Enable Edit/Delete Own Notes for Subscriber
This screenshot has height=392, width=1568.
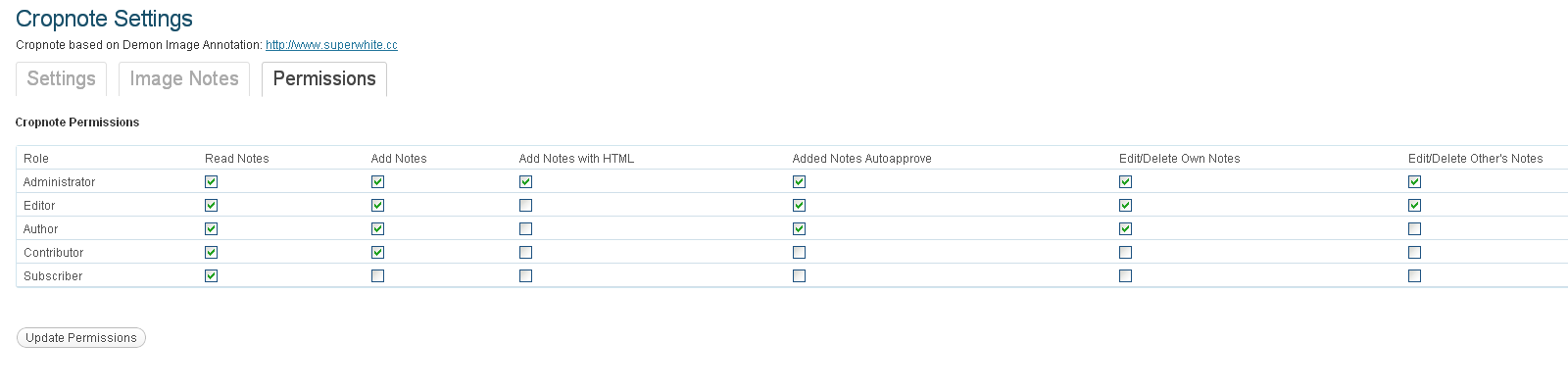1125,275
